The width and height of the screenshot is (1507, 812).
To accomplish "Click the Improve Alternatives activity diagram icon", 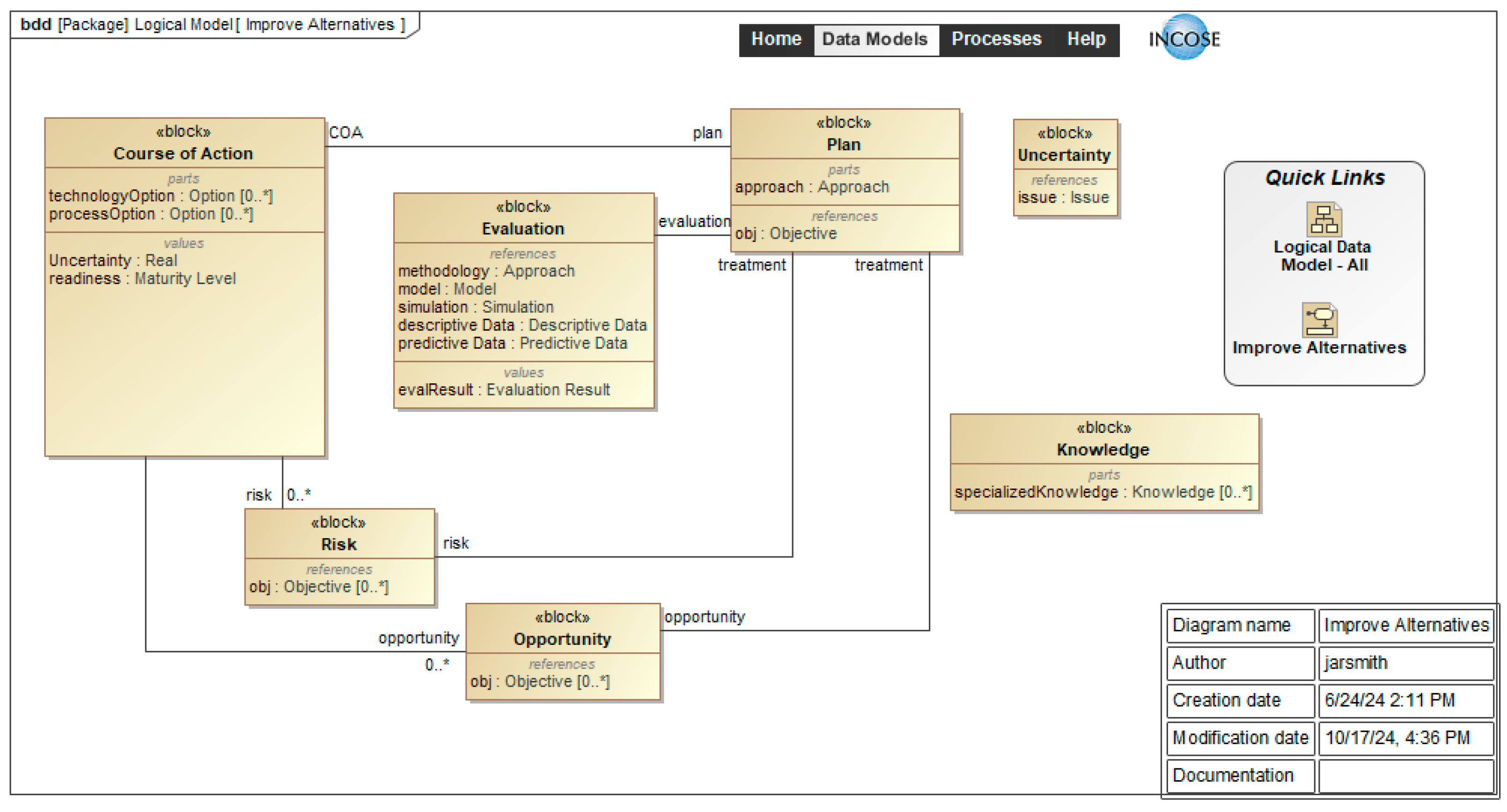I will click(x=1319, y=319).
